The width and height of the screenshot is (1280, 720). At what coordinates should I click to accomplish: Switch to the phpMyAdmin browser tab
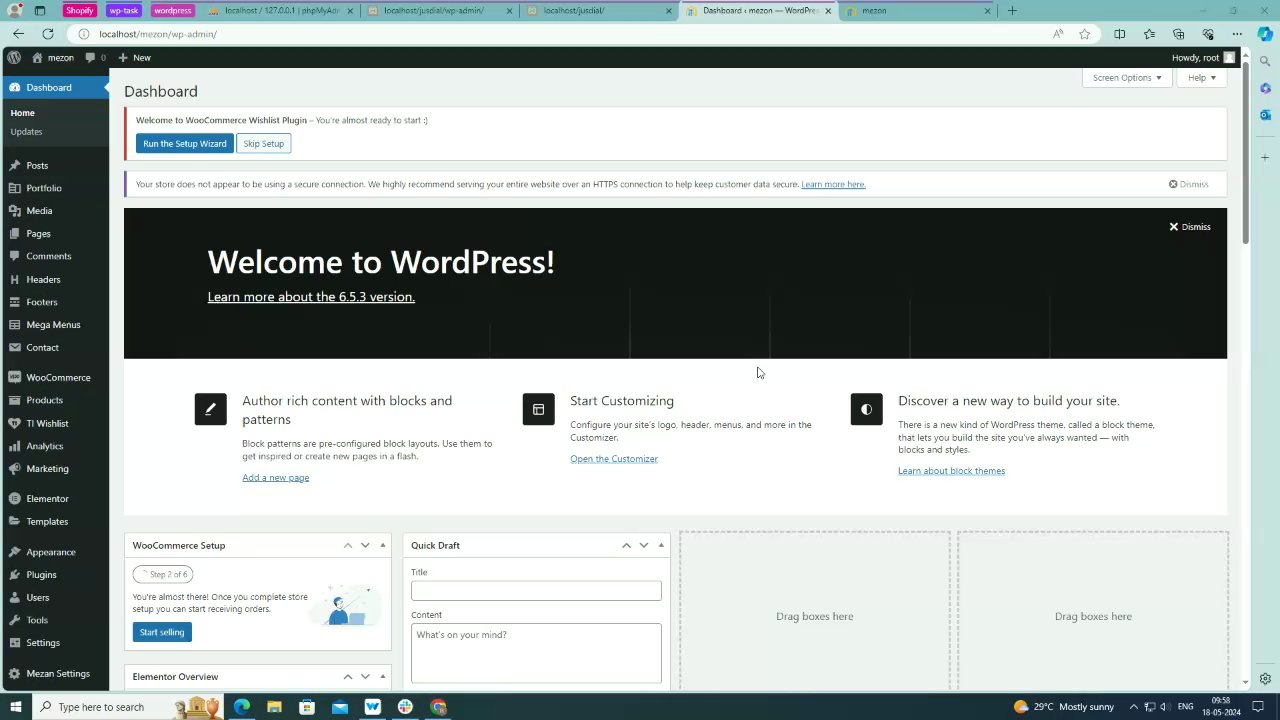pyautogui.click(x=281, y=11)
